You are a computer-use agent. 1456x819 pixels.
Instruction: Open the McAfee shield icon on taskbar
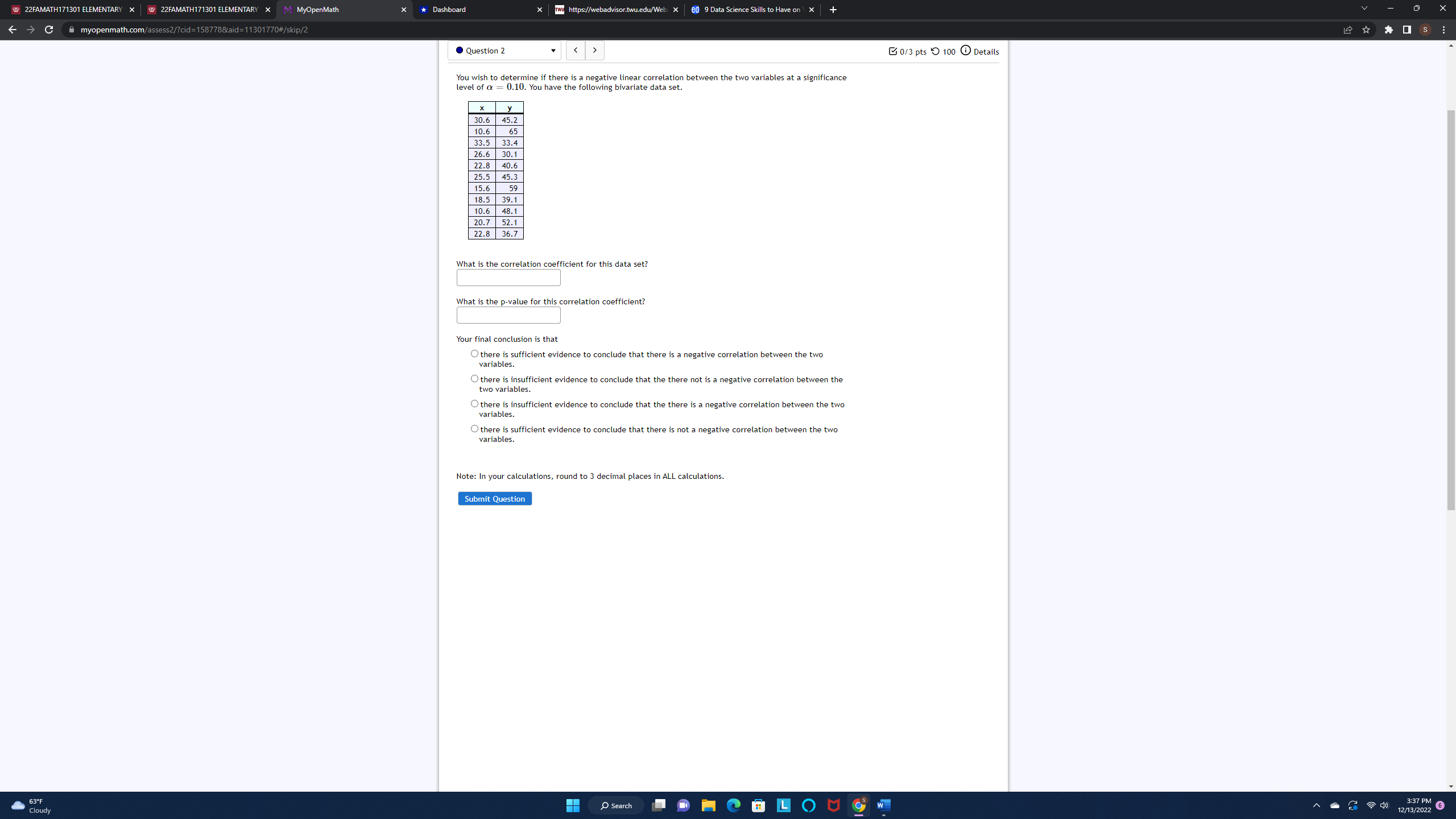tap(833, 805)
